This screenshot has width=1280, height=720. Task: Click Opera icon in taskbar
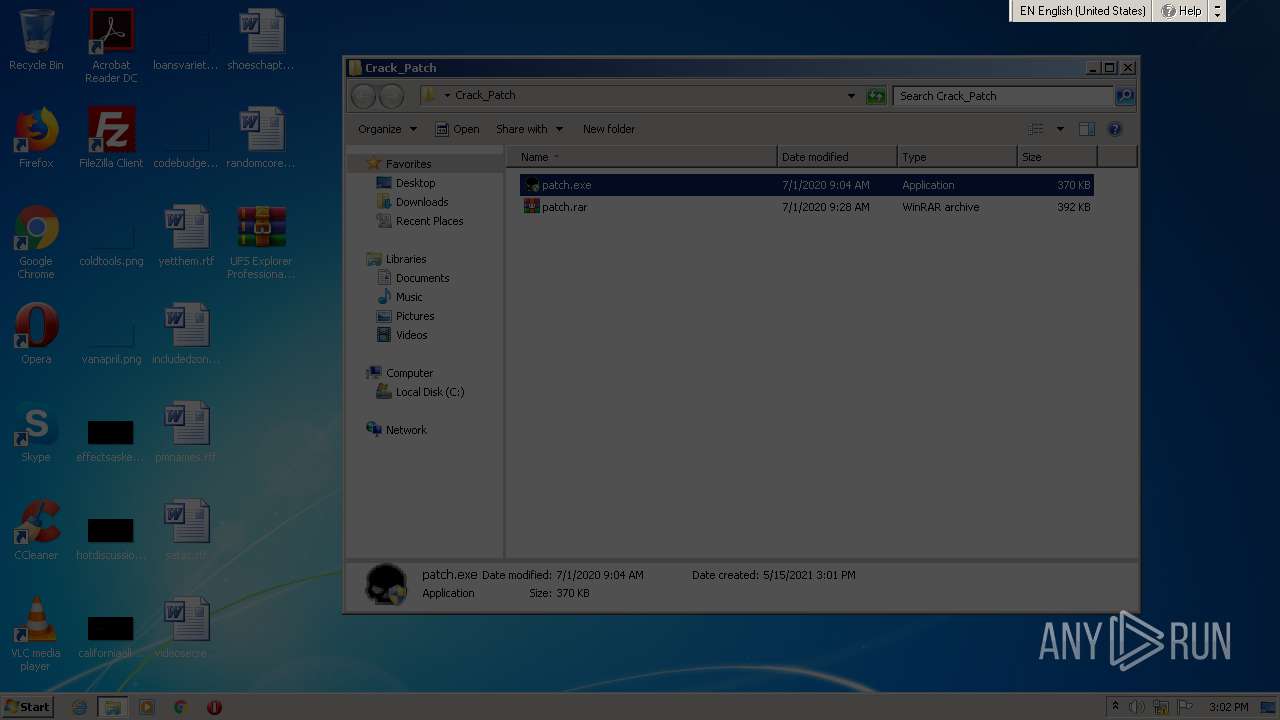(x=214, y=707)
